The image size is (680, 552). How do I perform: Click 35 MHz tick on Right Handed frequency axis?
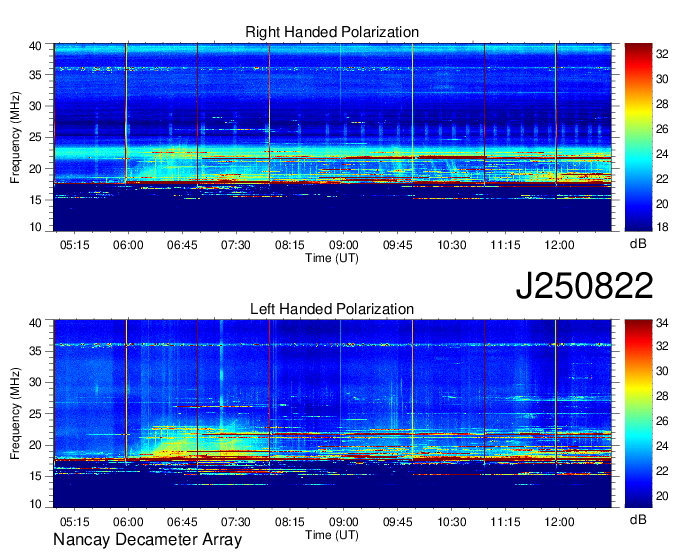pyautogui.click(x=36, y=75)
